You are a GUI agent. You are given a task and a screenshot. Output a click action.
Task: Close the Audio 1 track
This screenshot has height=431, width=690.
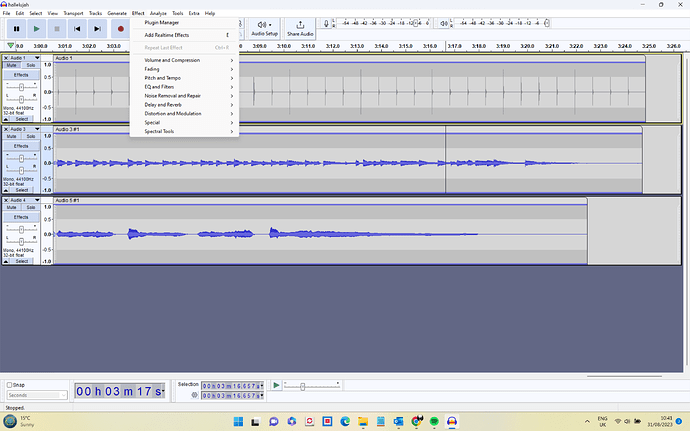pos(6,58)
